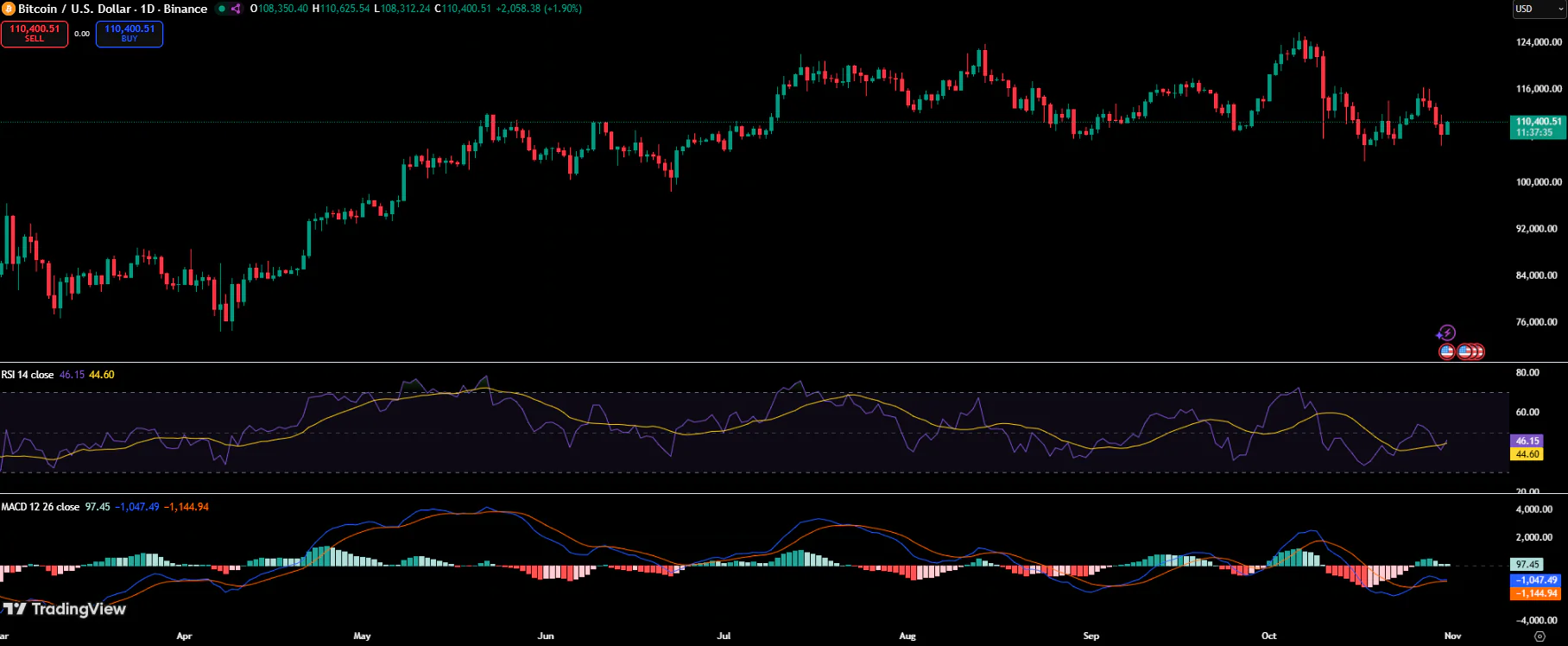Click the Bitcoin / U.S. Dollar symbol title

point(112,9)
